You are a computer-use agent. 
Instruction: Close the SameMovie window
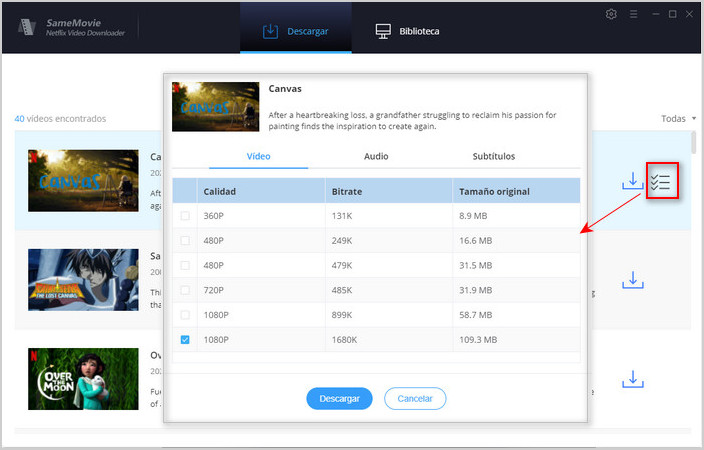click(689, 14)
